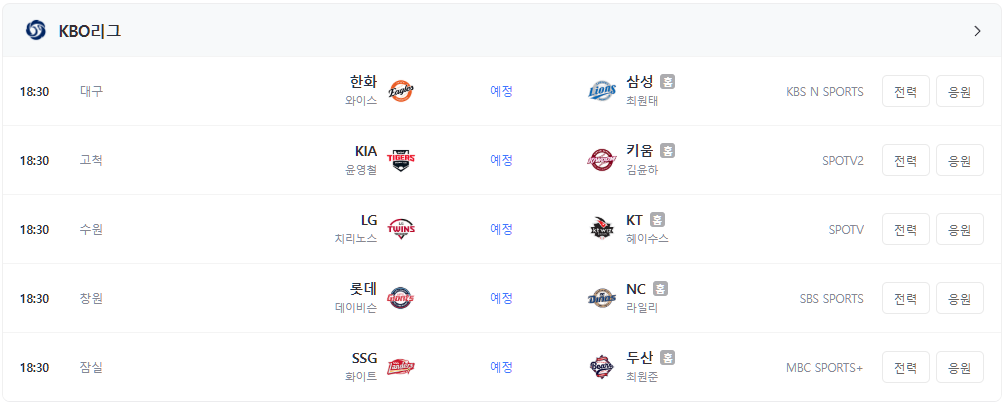Click the LG Twins team logo

401,229
